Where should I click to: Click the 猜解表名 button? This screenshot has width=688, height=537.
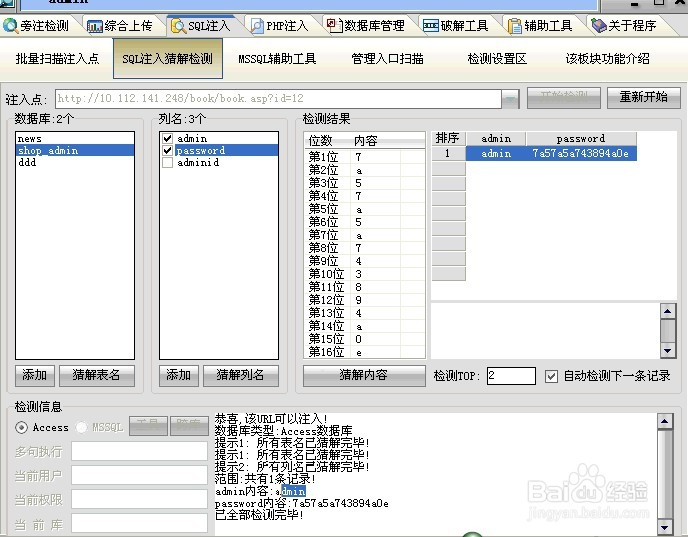click(x=97, y=376)
